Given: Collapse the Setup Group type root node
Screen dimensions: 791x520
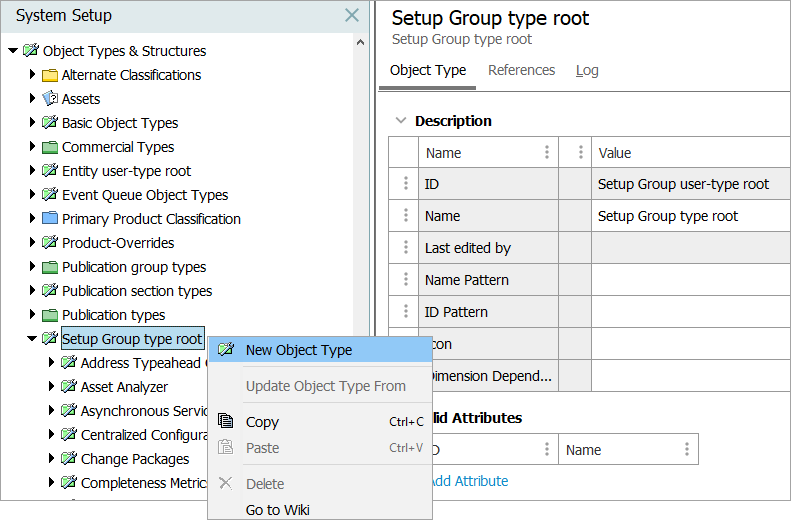Looking at the screenshot, I should (32, 339).
